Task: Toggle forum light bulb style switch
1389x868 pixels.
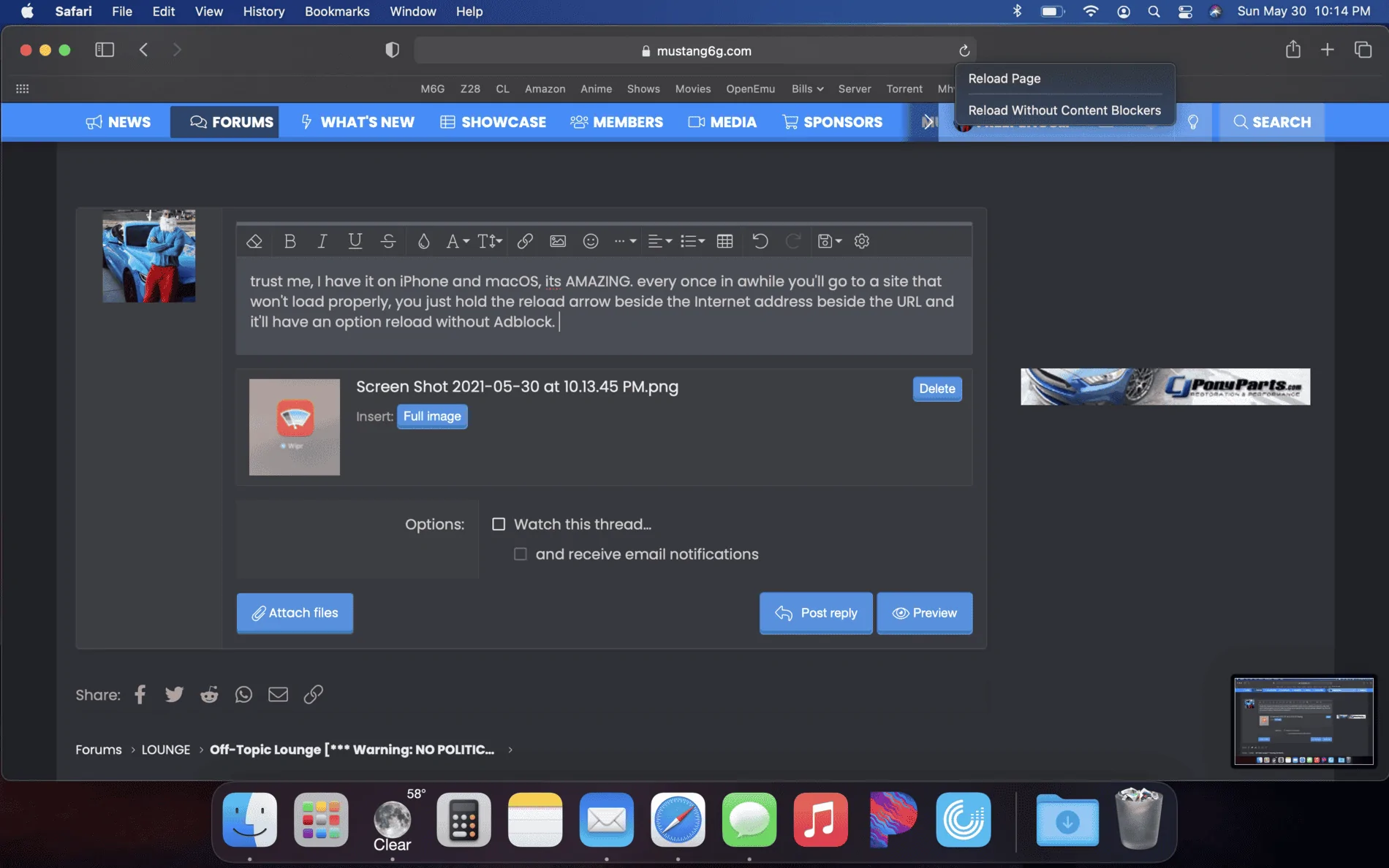Action: tap(1193, 122)
